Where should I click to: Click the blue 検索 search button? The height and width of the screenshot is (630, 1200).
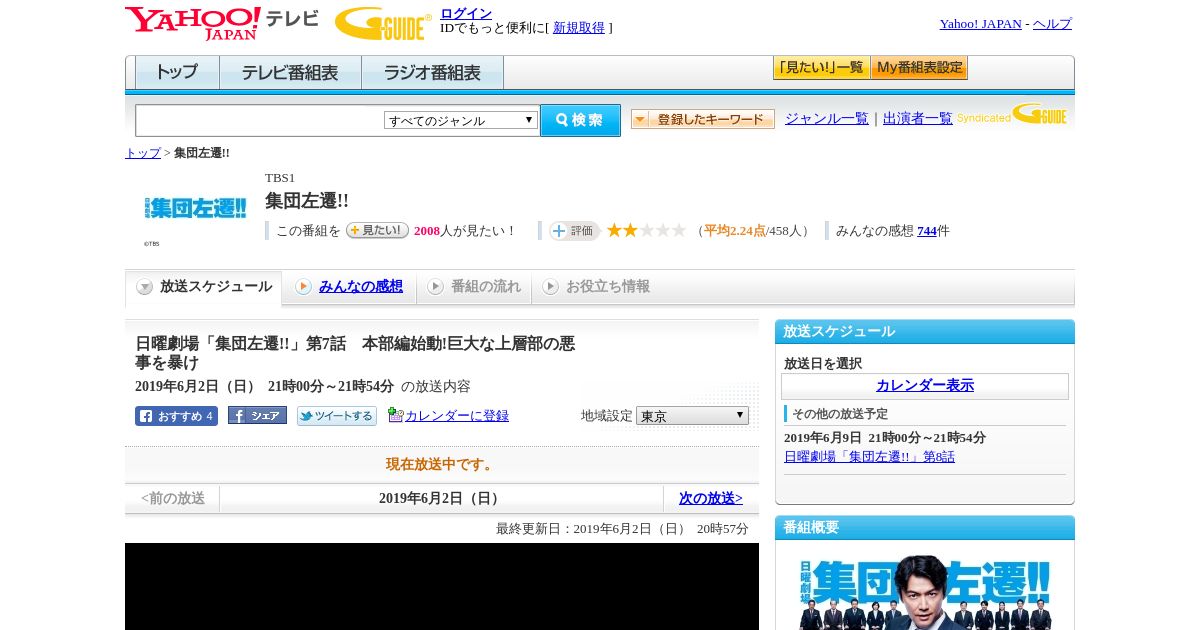(x=580, y=120)
